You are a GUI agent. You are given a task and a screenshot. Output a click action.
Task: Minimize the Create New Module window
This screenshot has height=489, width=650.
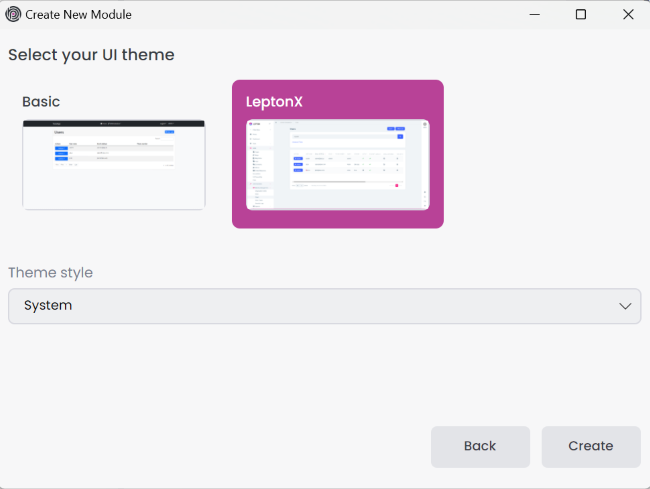(x=534, y=14)
